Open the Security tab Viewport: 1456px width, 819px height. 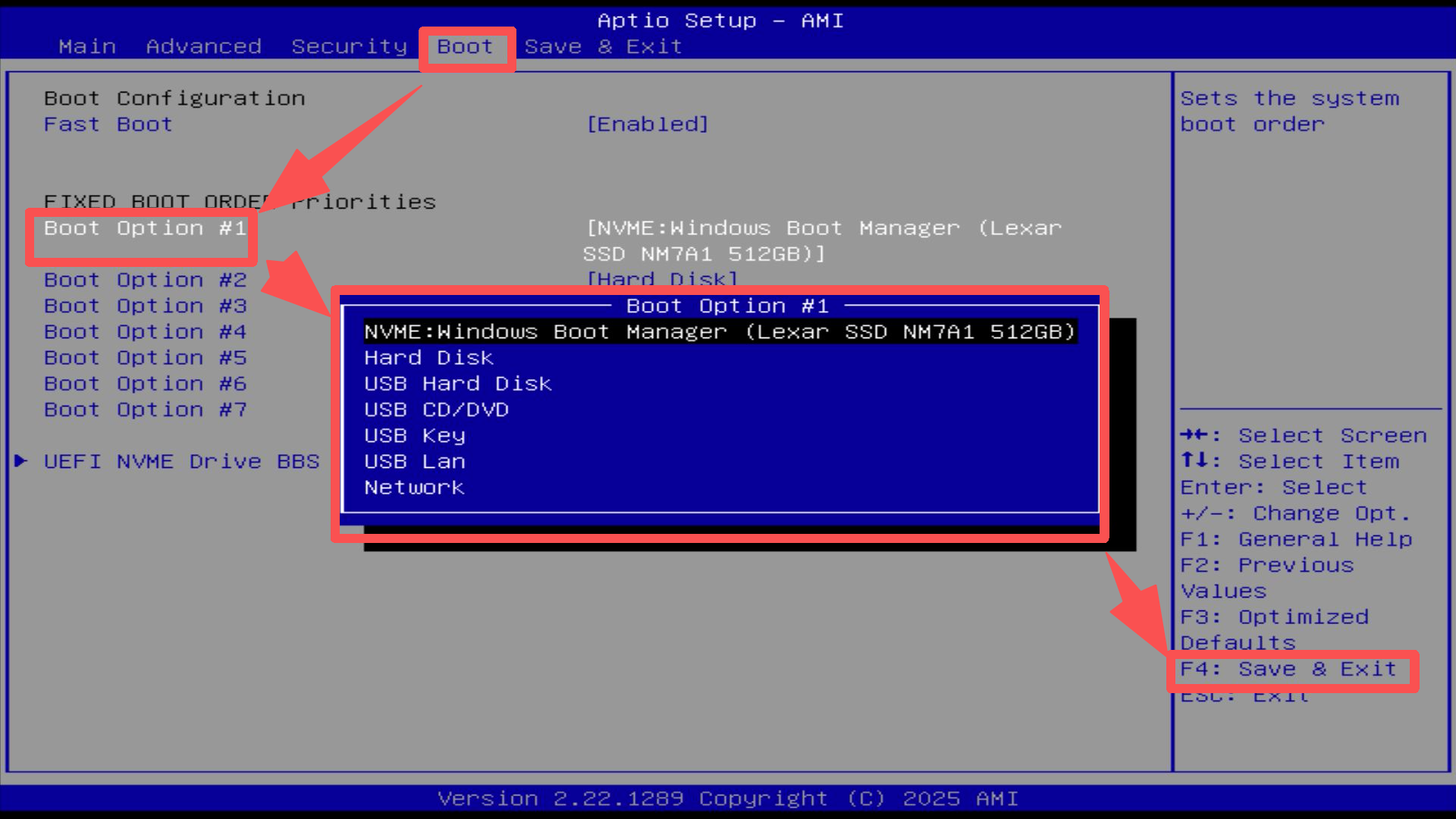349,46
